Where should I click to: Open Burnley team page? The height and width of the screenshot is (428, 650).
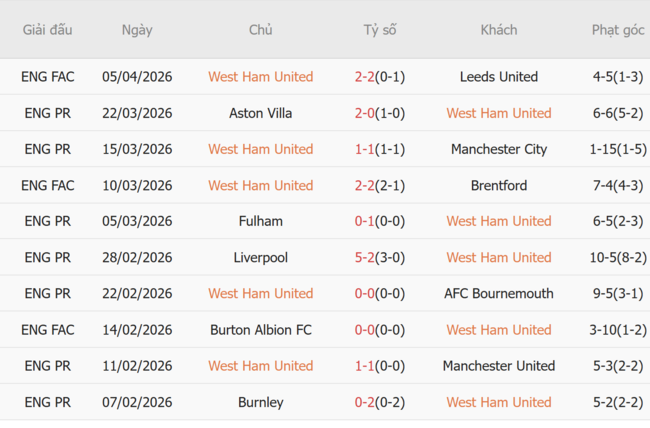260,402
